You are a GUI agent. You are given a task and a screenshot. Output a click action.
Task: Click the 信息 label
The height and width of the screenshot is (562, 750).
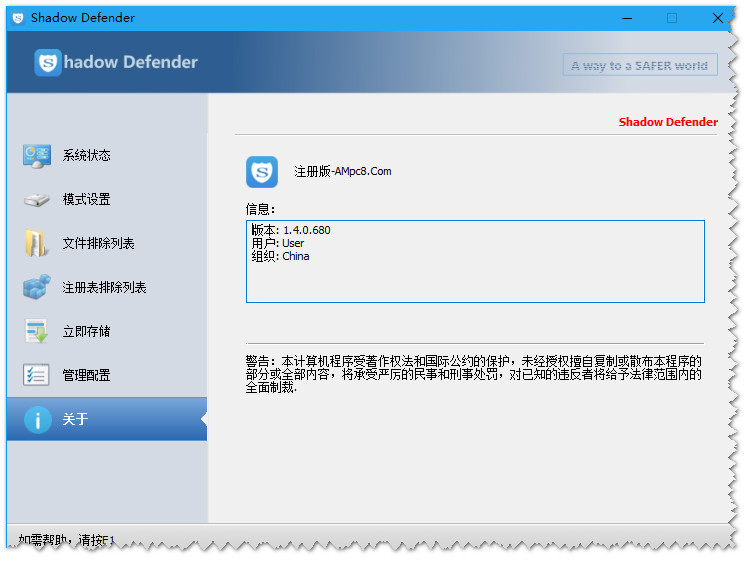pos(260,209)
